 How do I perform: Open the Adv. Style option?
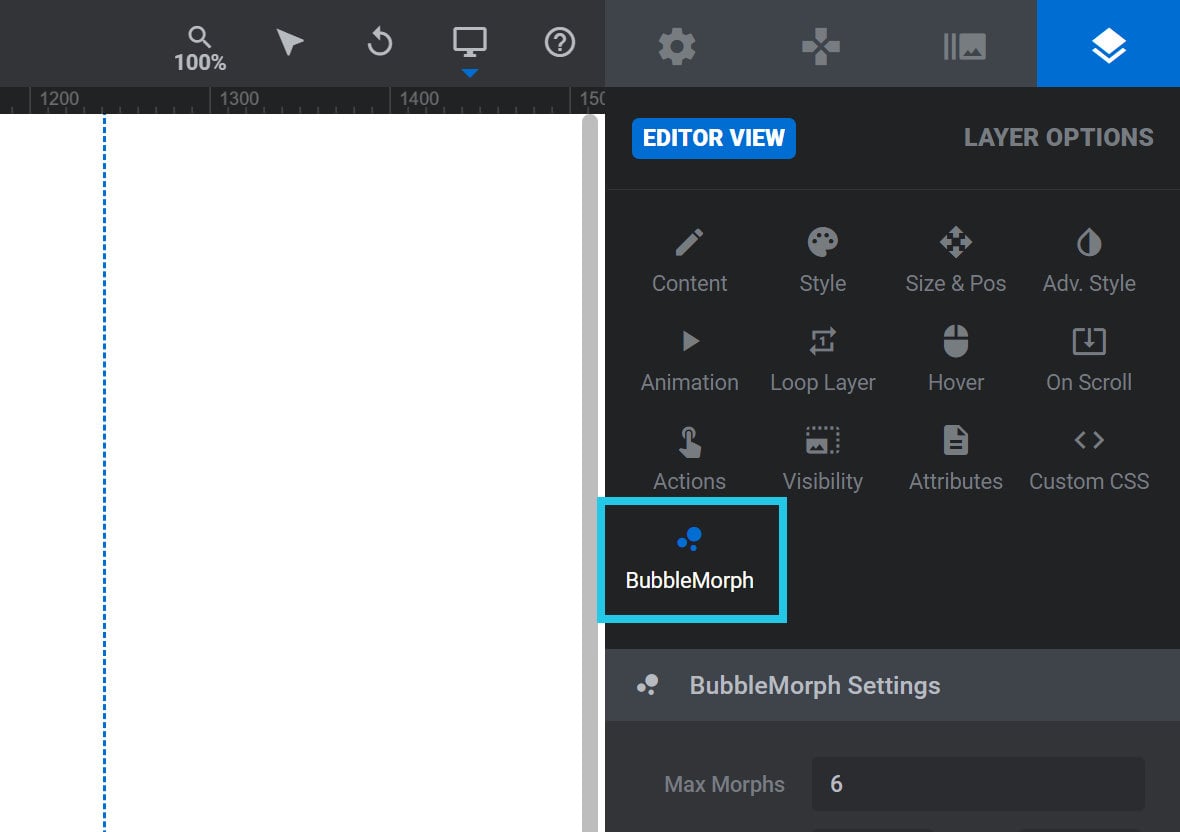point(1089,261)
